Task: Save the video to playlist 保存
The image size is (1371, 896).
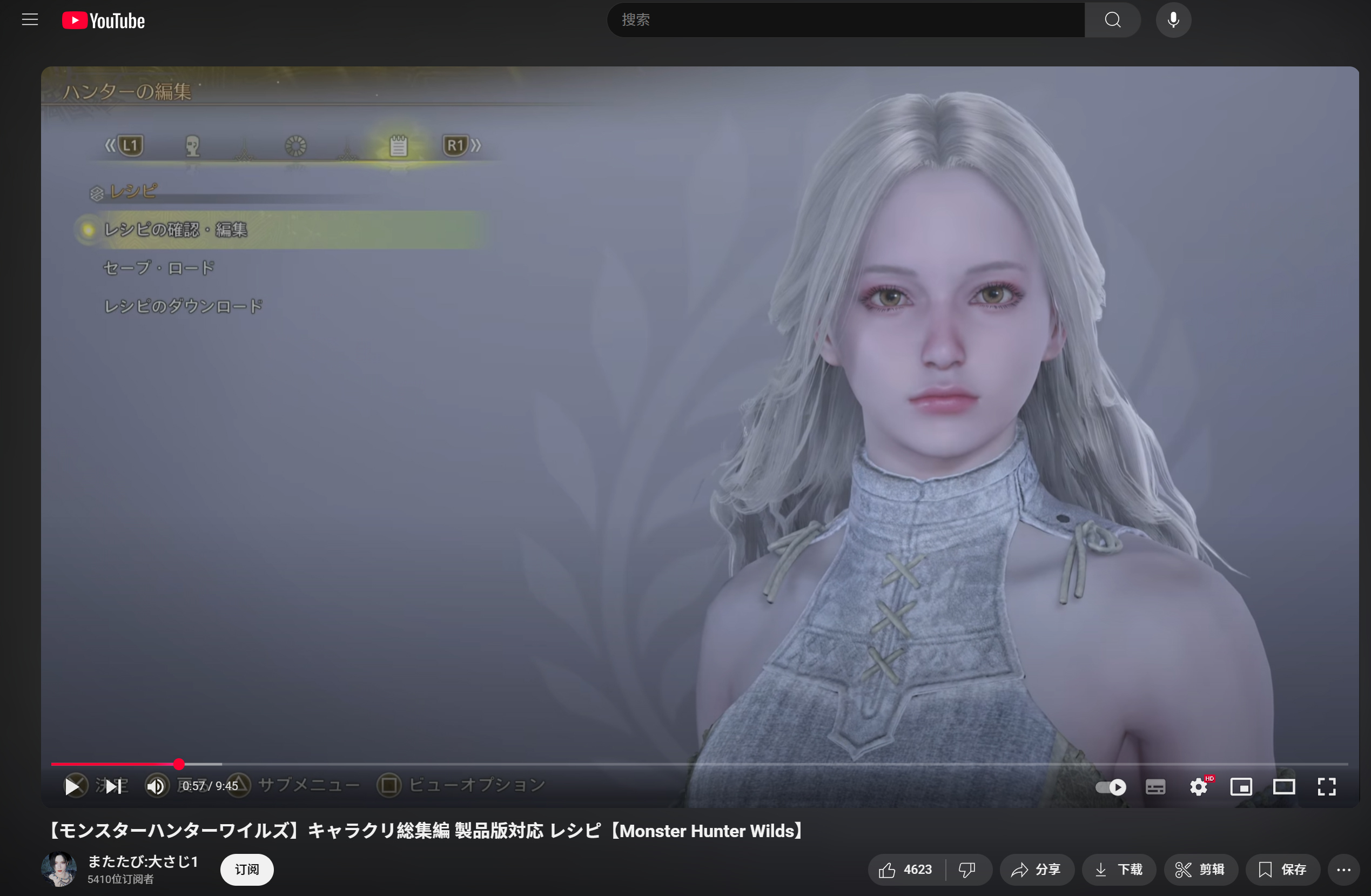Action: click(1283, 870)
